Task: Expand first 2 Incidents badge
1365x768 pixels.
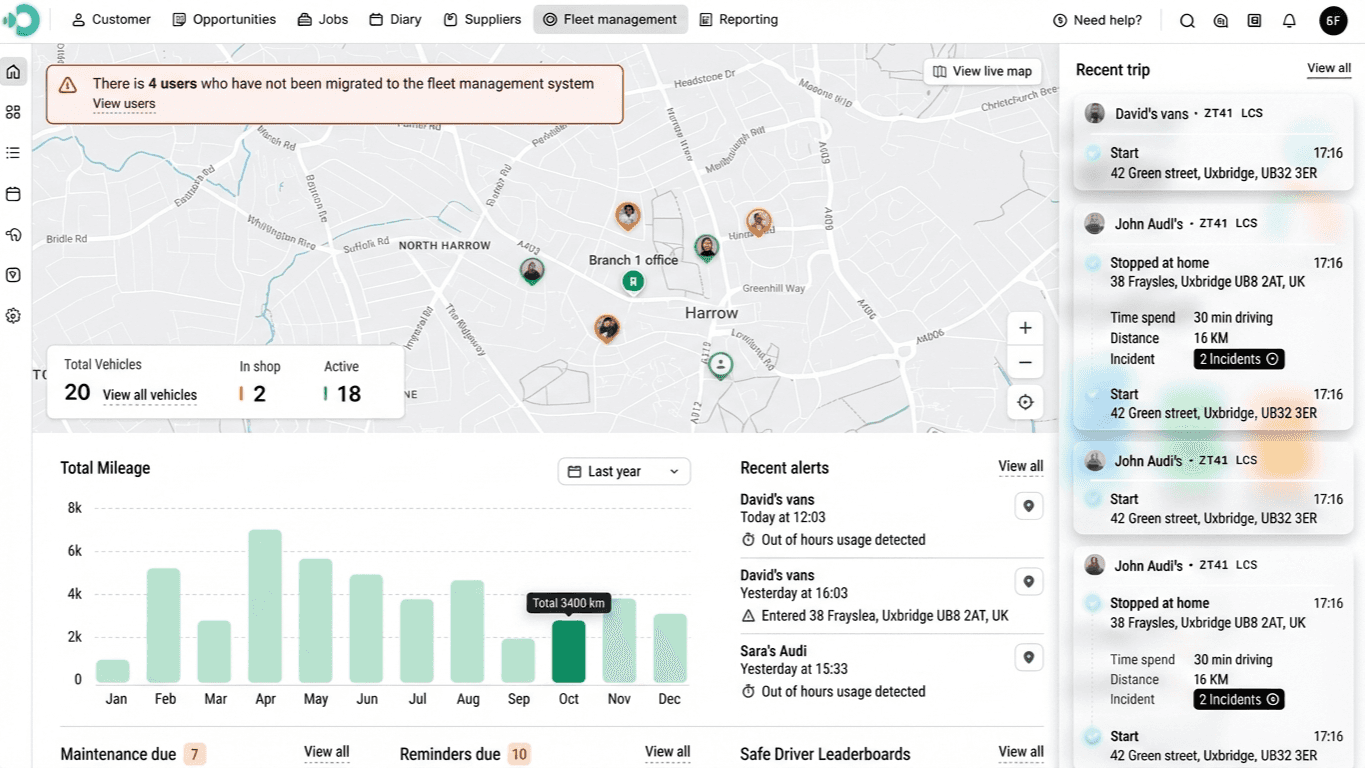Action: pyautogui.click(x=1239, y=359)
